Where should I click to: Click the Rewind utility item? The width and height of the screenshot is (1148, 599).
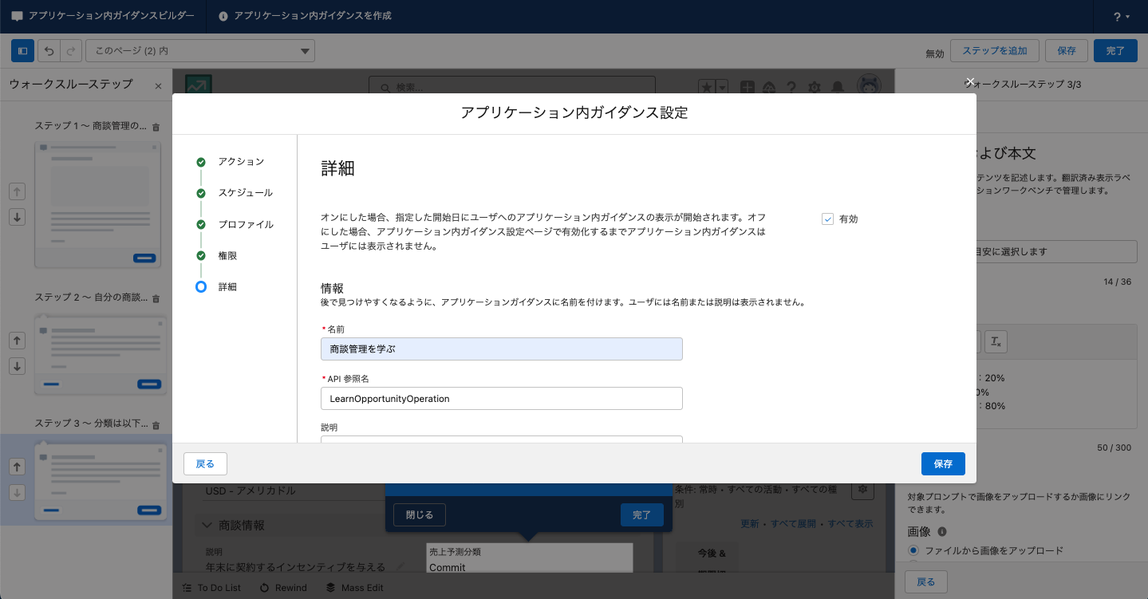(x=283, y=587)
